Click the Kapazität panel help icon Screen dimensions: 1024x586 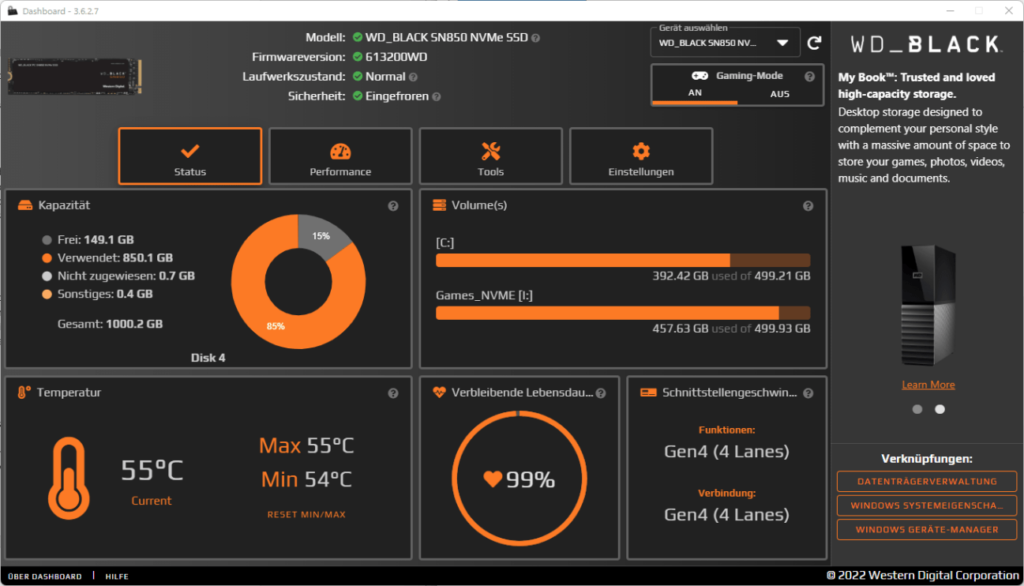393,206
